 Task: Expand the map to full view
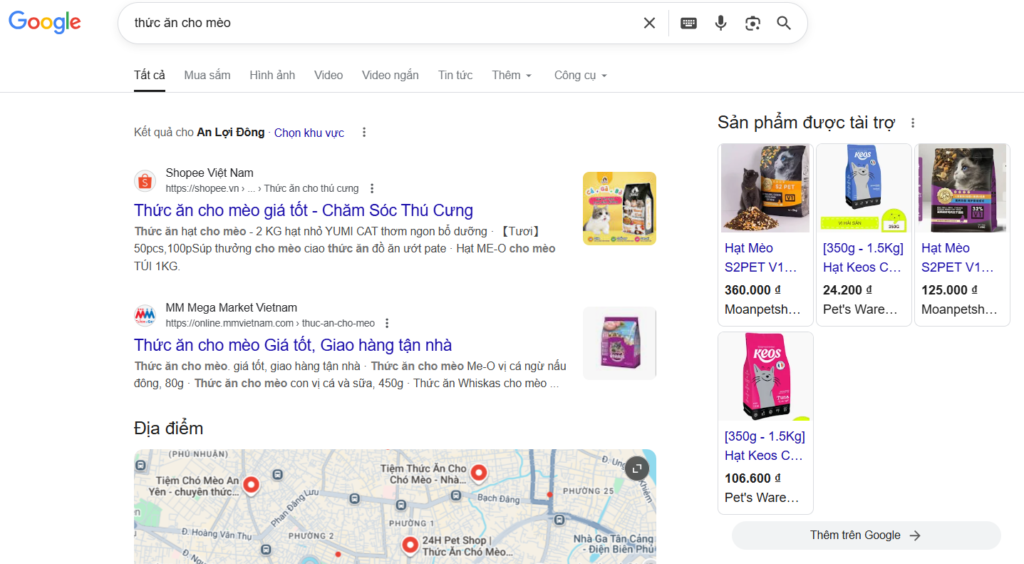(636, 468)
